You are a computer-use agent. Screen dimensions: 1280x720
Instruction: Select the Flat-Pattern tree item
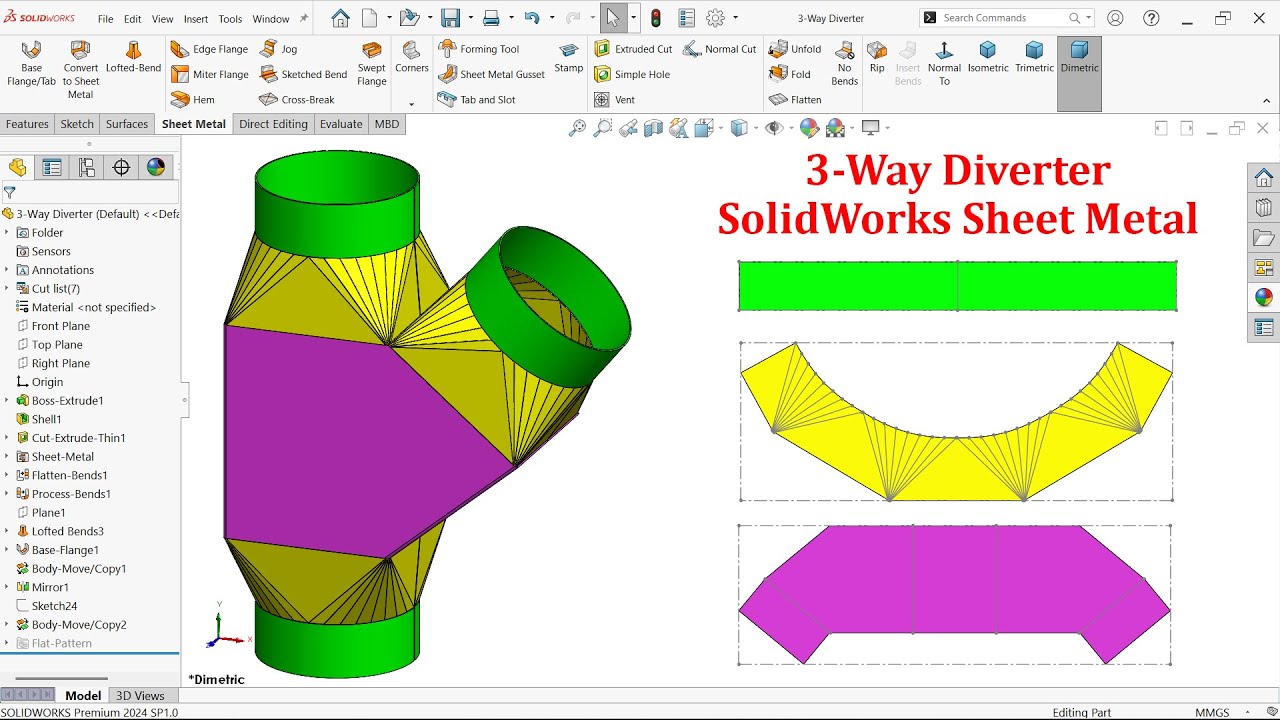(61, 643)
